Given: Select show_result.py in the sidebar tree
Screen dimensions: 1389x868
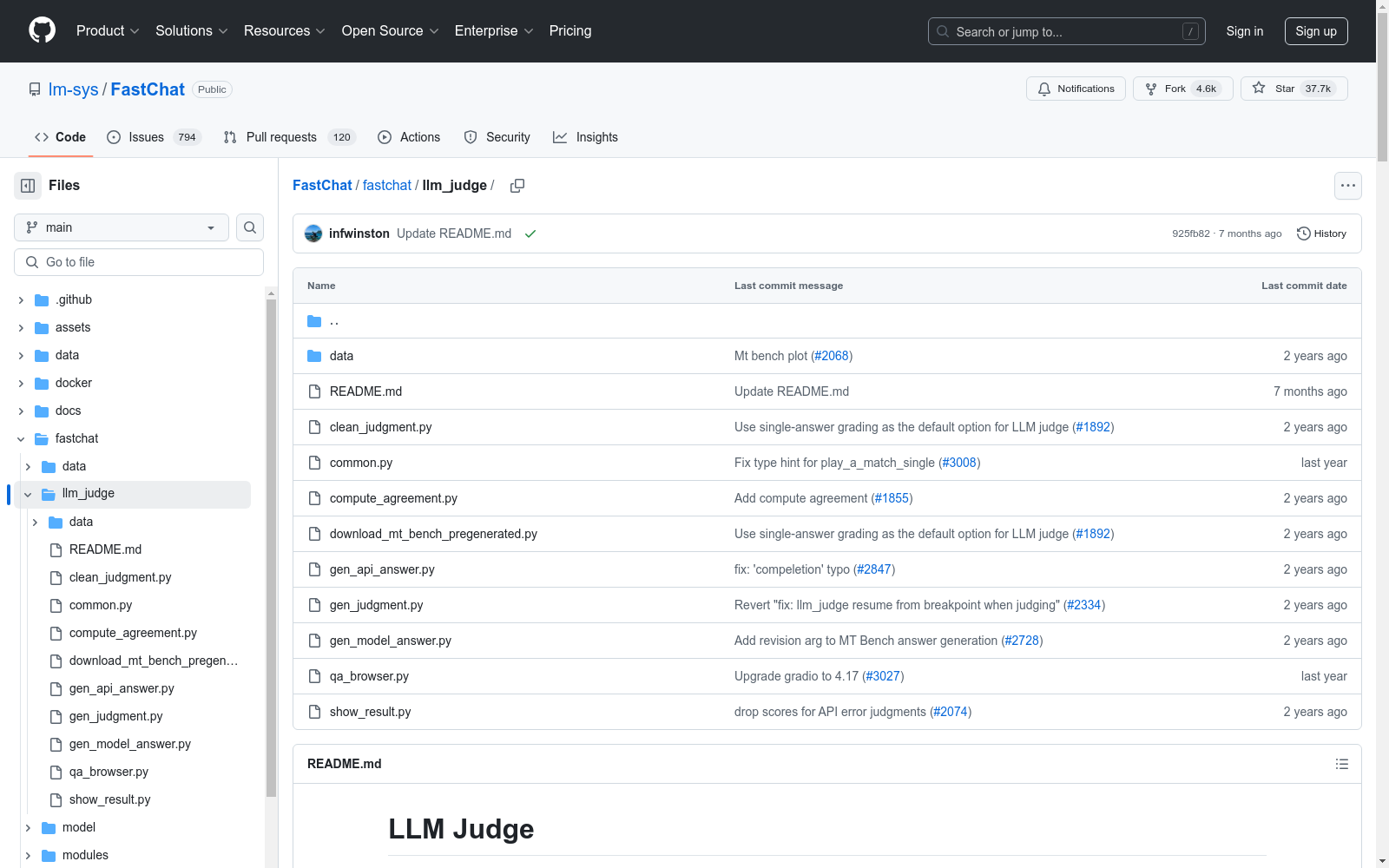Looking at the screenshot, I should point(109,799).
